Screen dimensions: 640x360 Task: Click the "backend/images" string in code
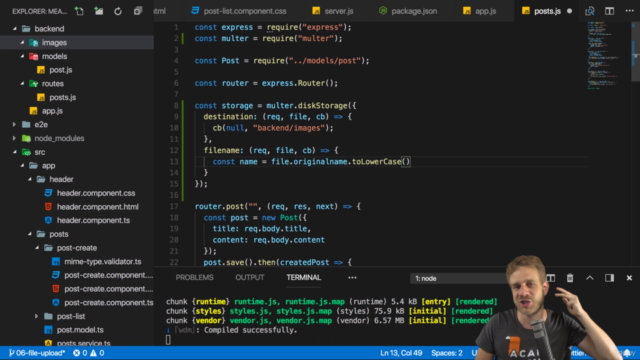pyautogui.click(x=289, y=128)
